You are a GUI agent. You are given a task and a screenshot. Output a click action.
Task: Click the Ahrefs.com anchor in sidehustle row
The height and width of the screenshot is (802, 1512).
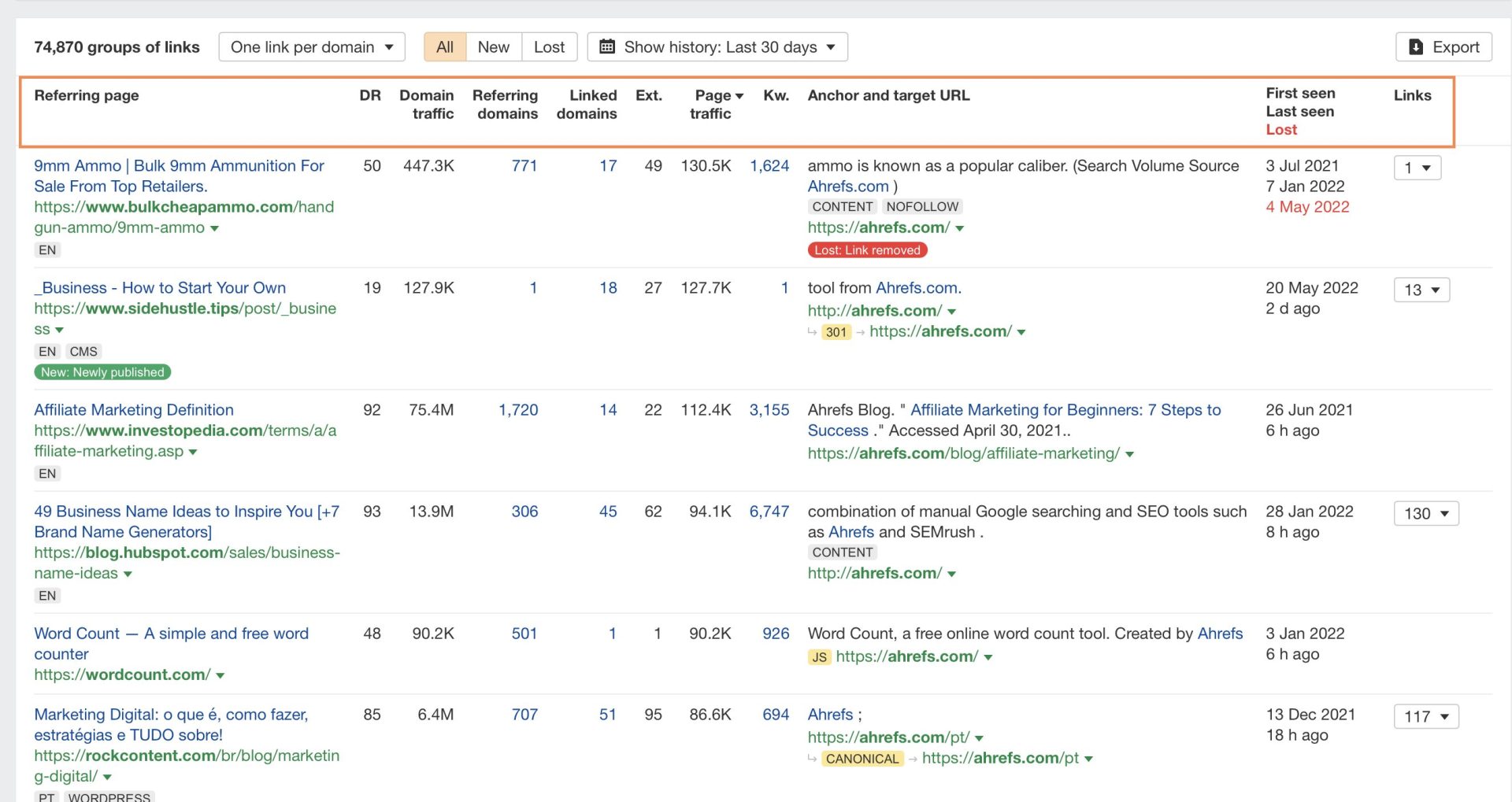tap(918, 288)
